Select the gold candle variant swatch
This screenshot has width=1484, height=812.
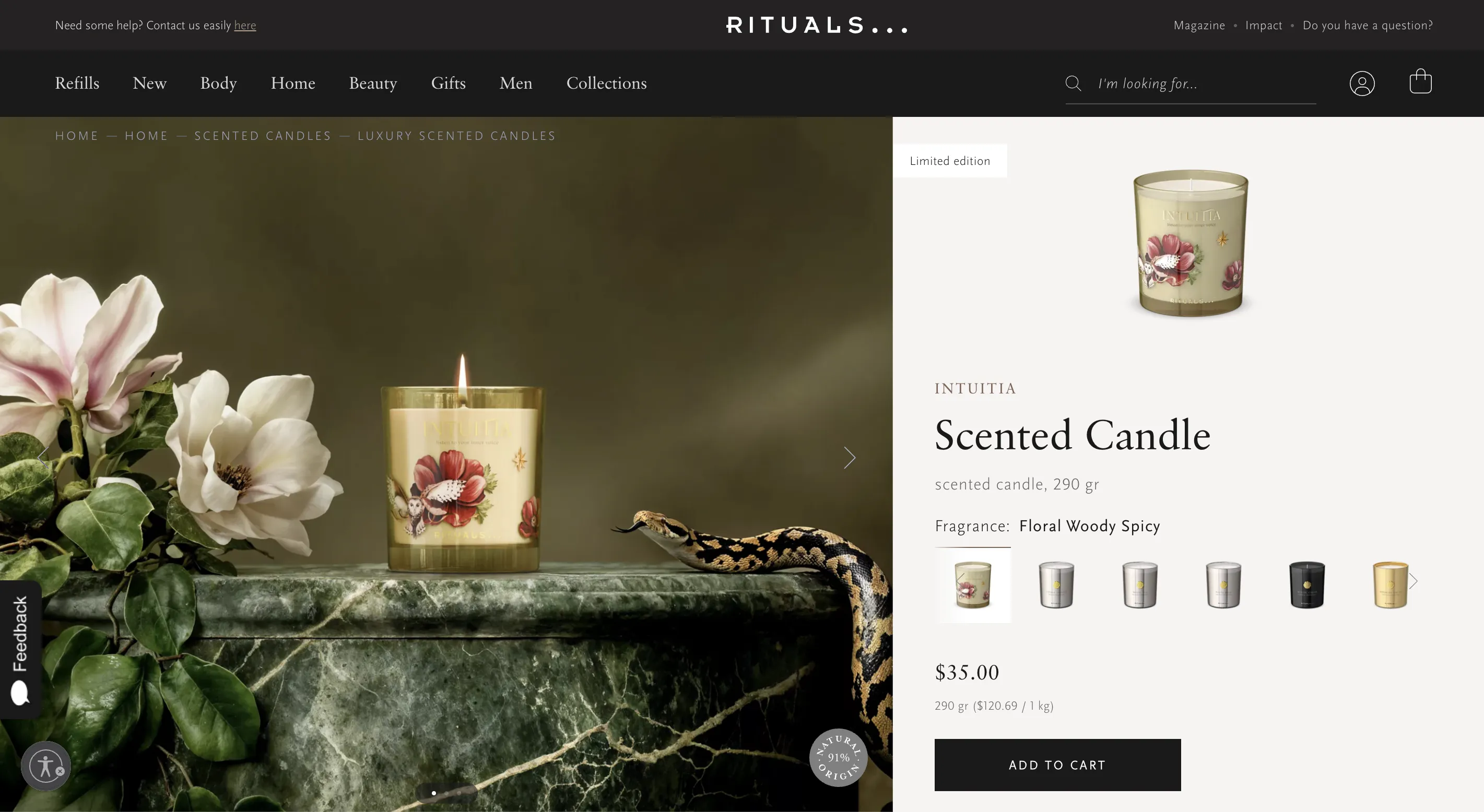point(1390,584)
